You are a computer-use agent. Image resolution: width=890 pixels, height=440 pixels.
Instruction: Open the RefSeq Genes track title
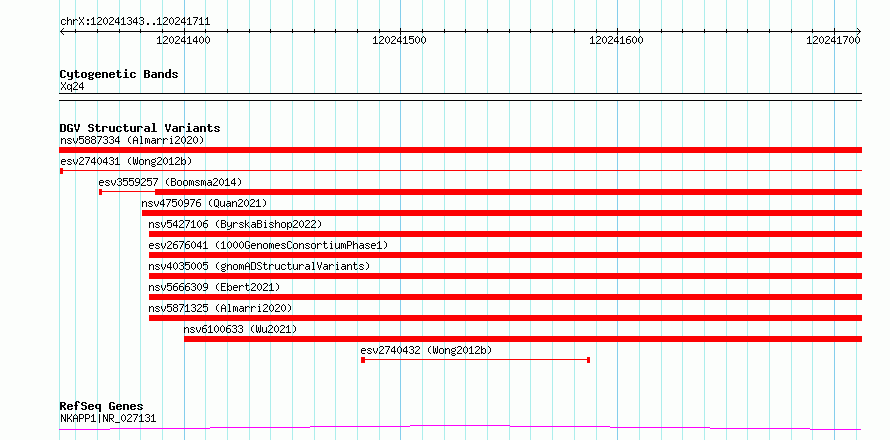101,406
